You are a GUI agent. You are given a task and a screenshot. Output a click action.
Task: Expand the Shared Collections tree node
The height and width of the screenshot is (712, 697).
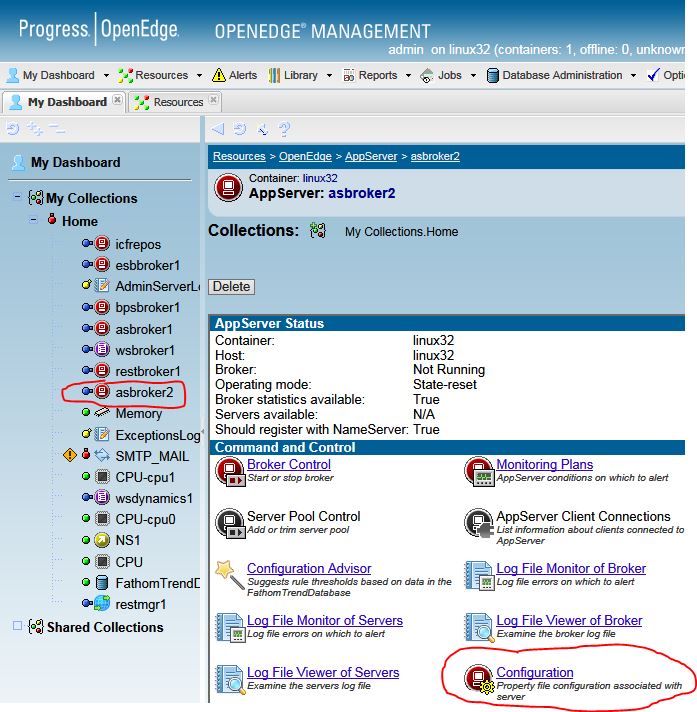point(17,626)
